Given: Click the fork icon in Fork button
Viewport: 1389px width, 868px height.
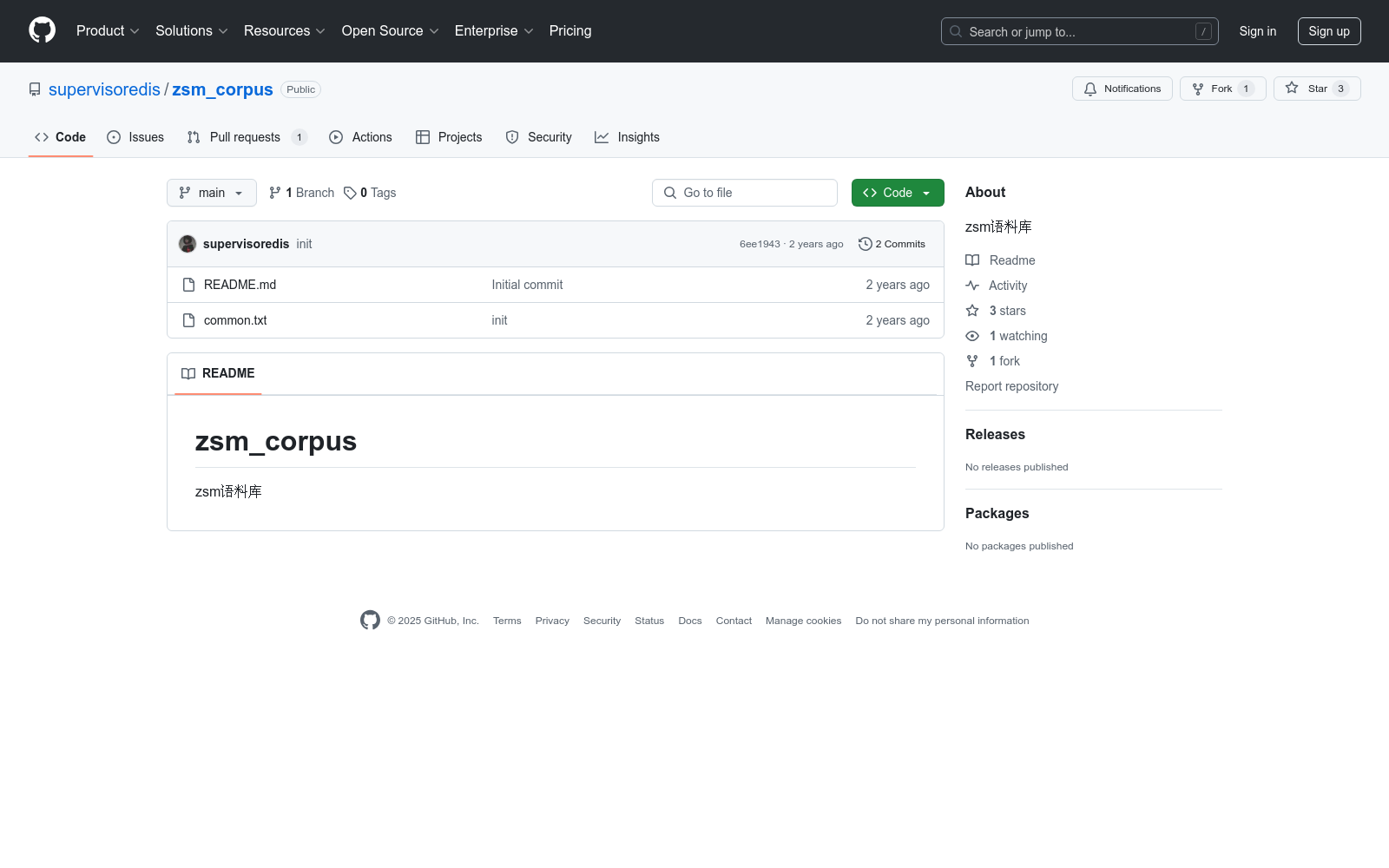Looking at the screenshot, I should 1198,89.
